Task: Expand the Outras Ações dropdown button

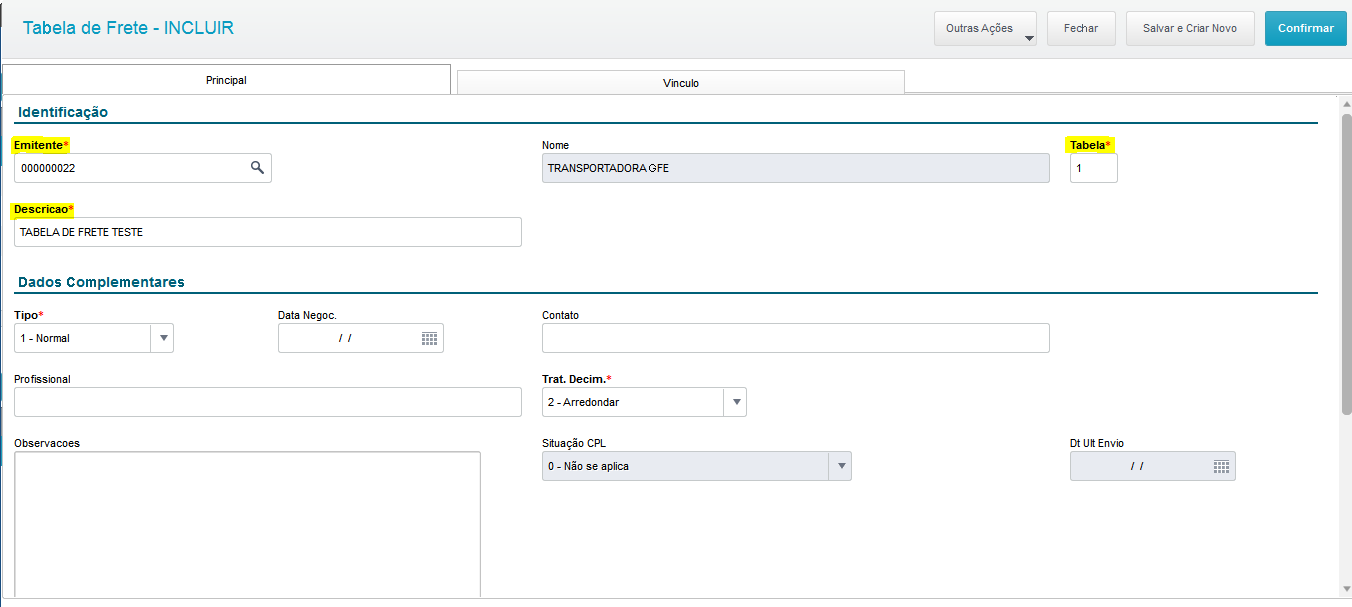Action: (x=985, y=29)
